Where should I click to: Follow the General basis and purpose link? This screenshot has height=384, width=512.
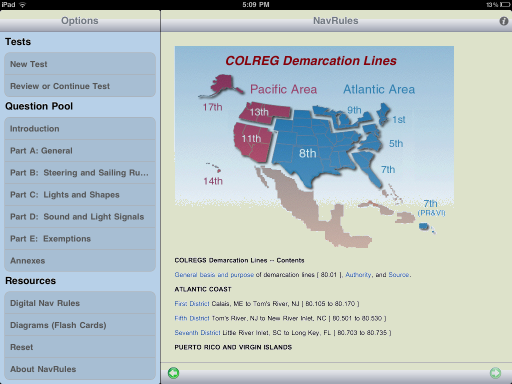pos(214,275)
